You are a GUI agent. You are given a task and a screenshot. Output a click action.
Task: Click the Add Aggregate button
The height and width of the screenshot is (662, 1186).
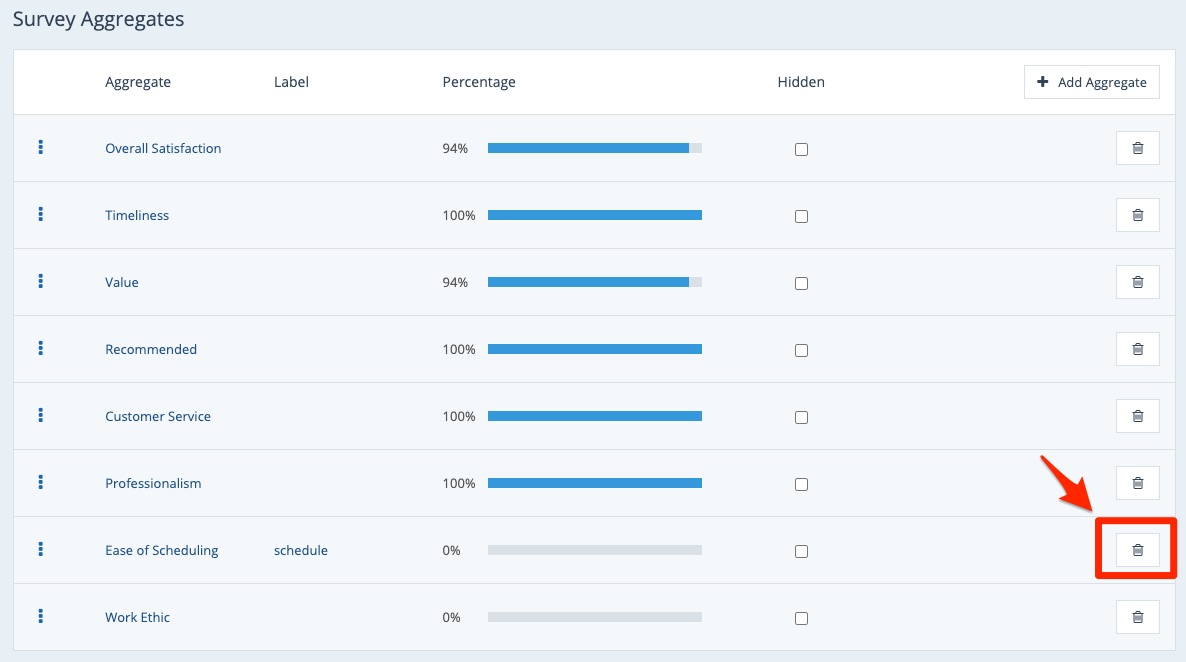pyautogui.click(x=1091, y=82)
